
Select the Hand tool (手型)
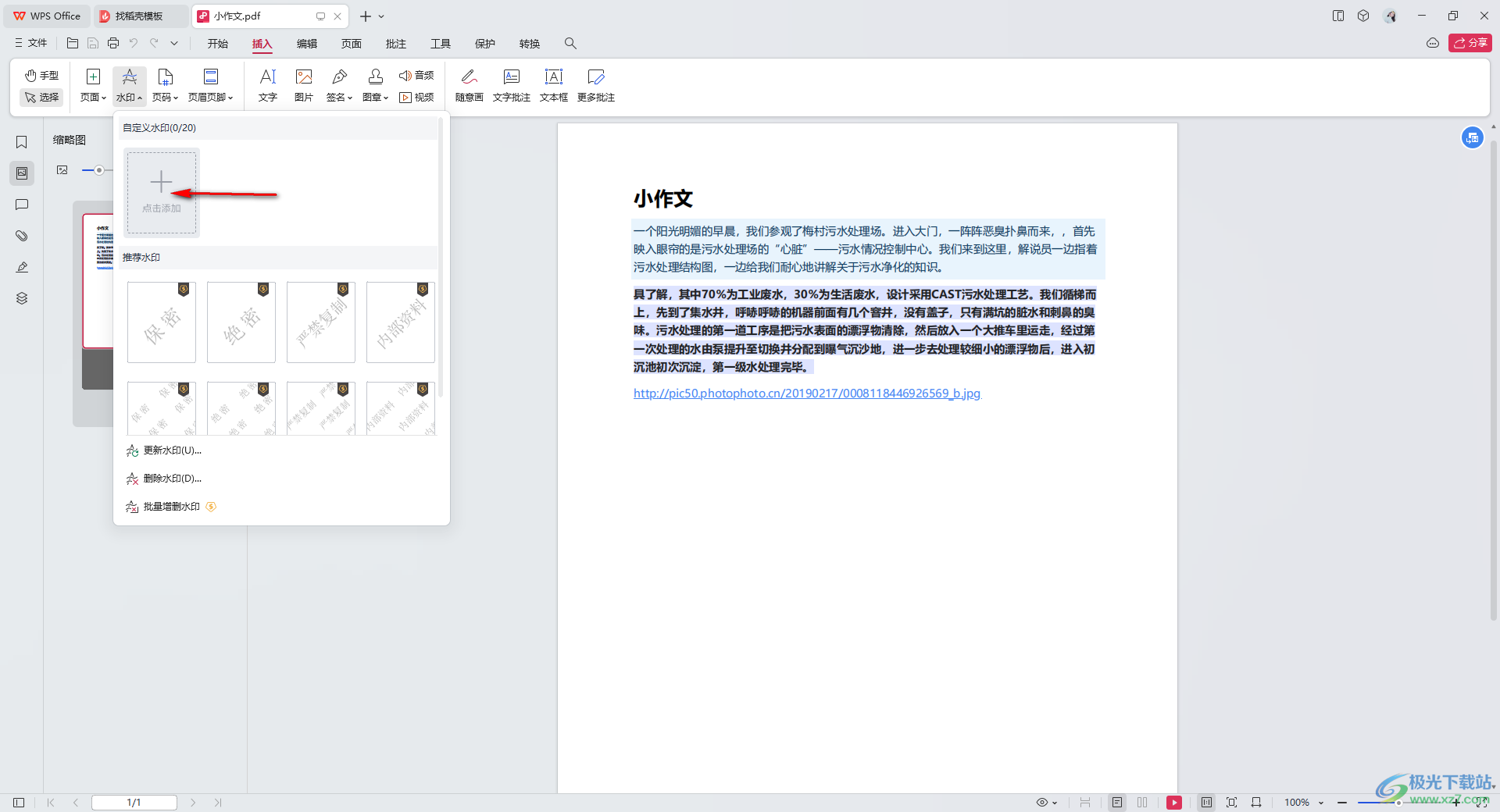(41, 76)
